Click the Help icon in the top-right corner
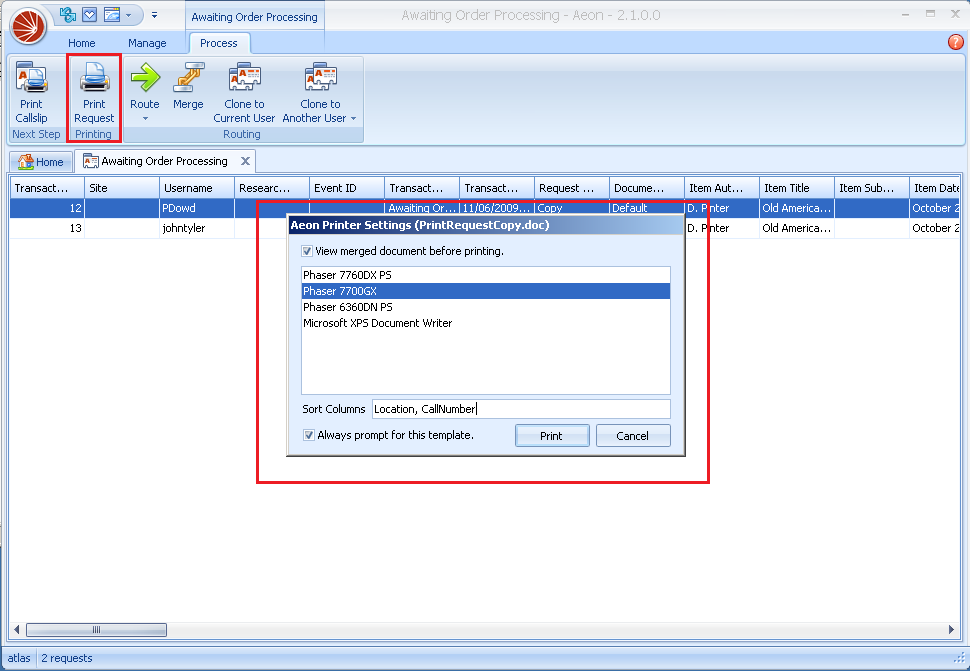This screenshot has width=970, height=671. 956,41
